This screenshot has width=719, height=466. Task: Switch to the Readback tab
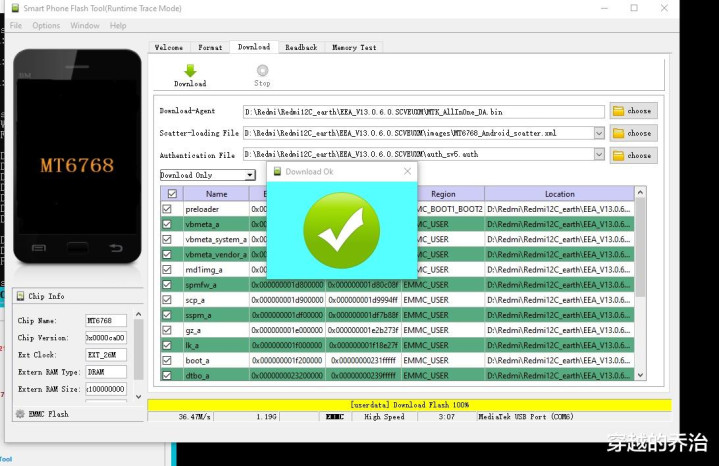(x=301, y=47)
